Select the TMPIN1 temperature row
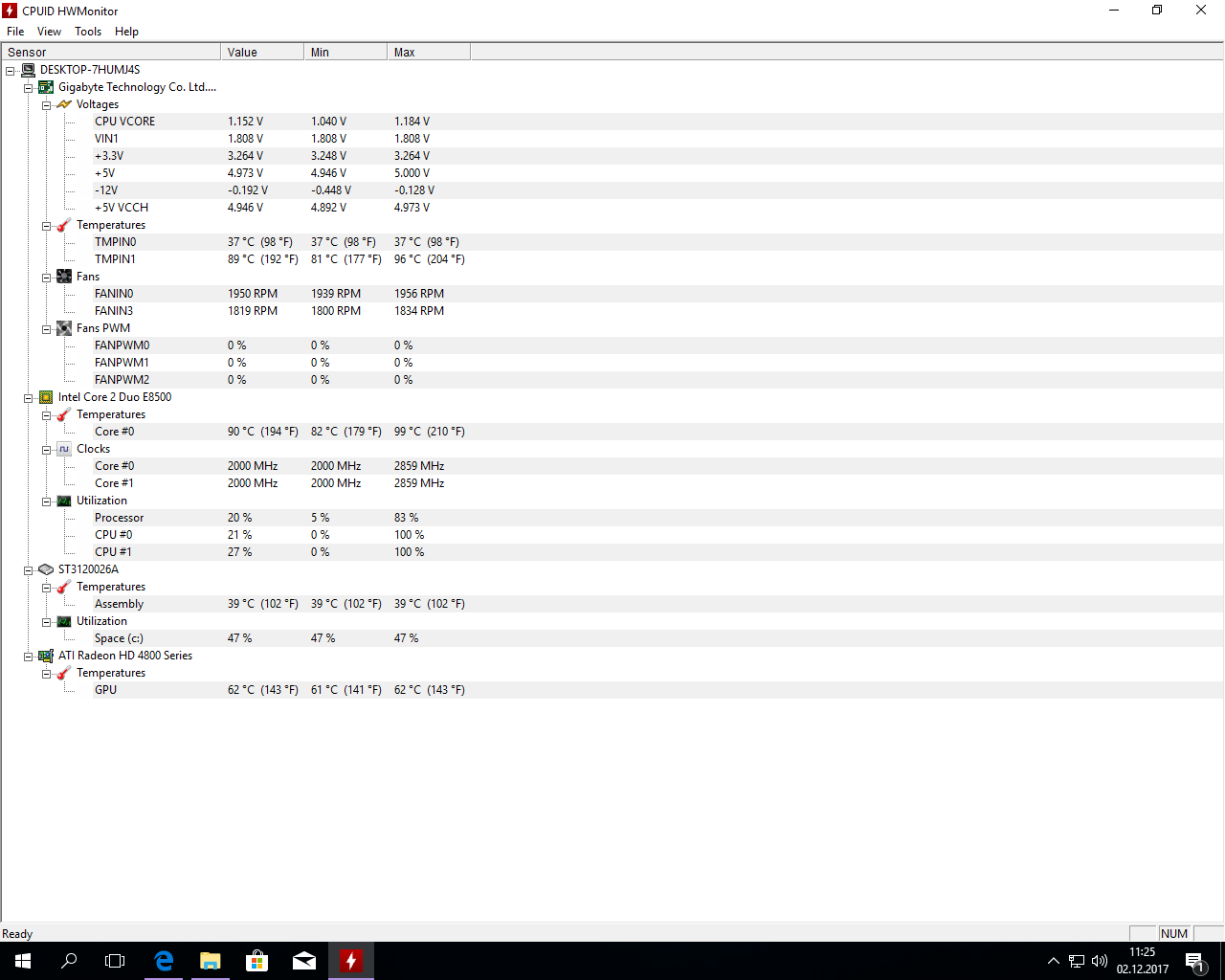 tap(658, 259)
